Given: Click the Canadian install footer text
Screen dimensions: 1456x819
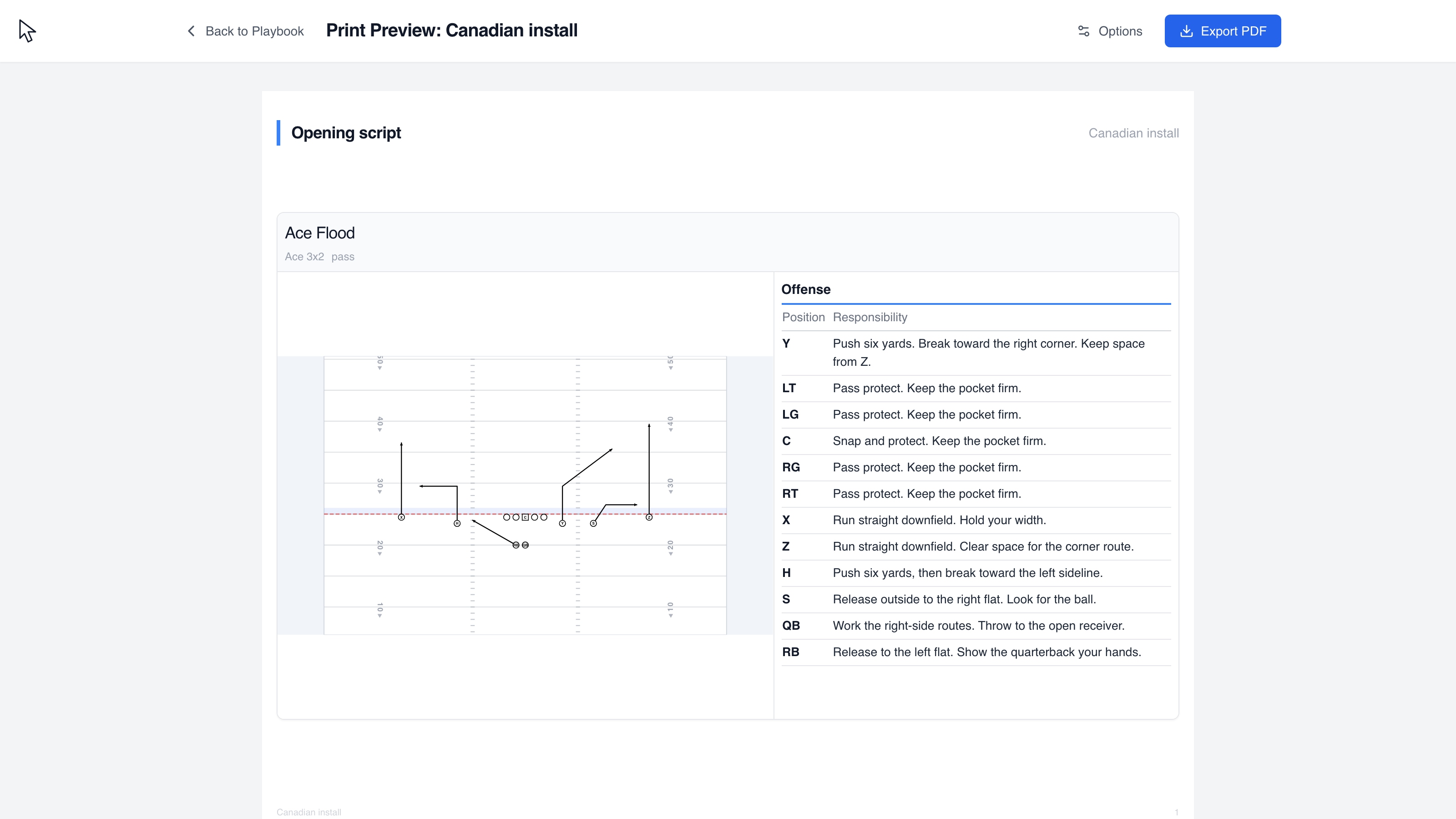Looking at the screenshot, I should point(308,812).
